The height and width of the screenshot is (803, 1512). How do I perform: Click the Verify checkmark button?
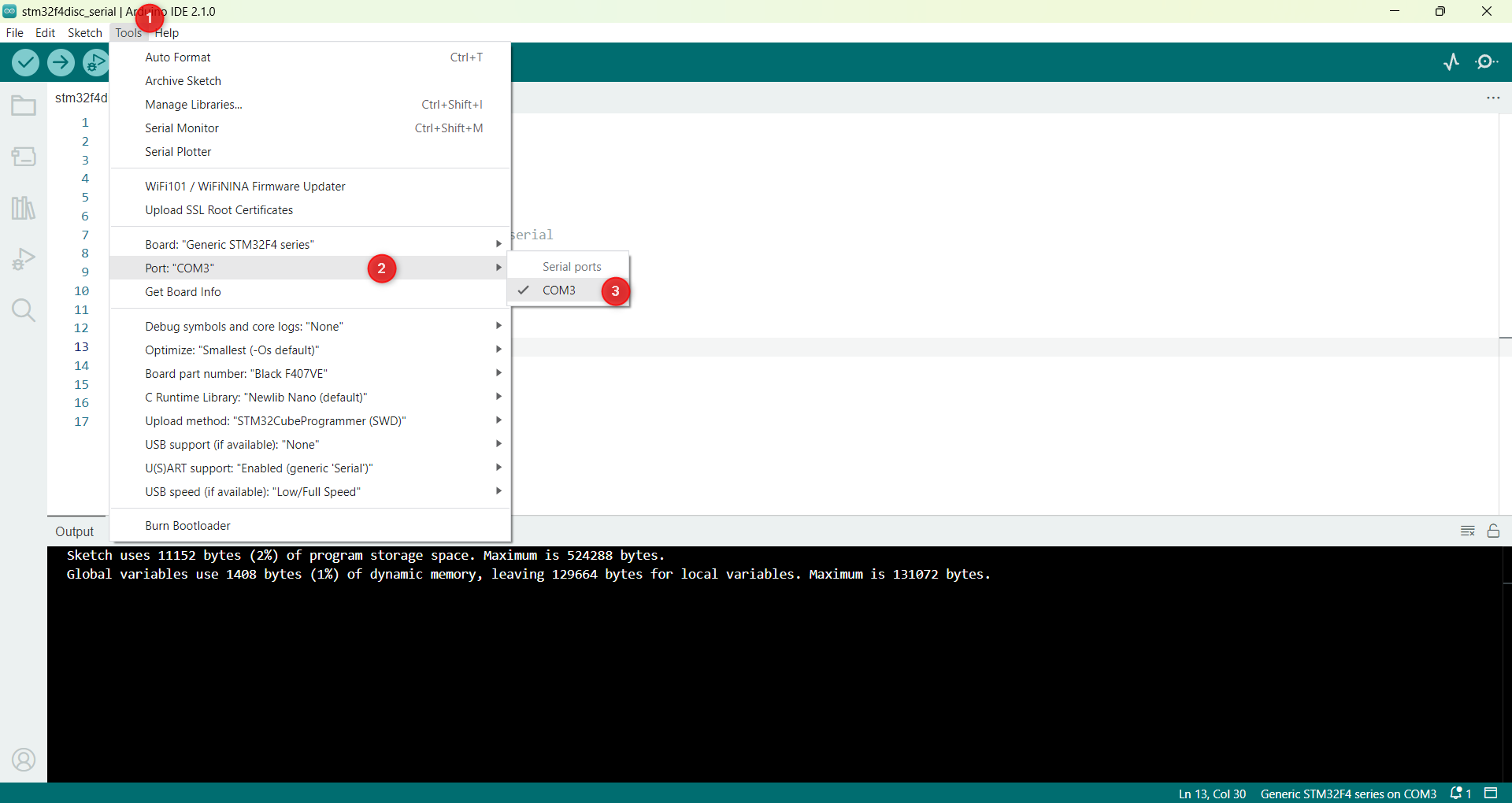25,62
